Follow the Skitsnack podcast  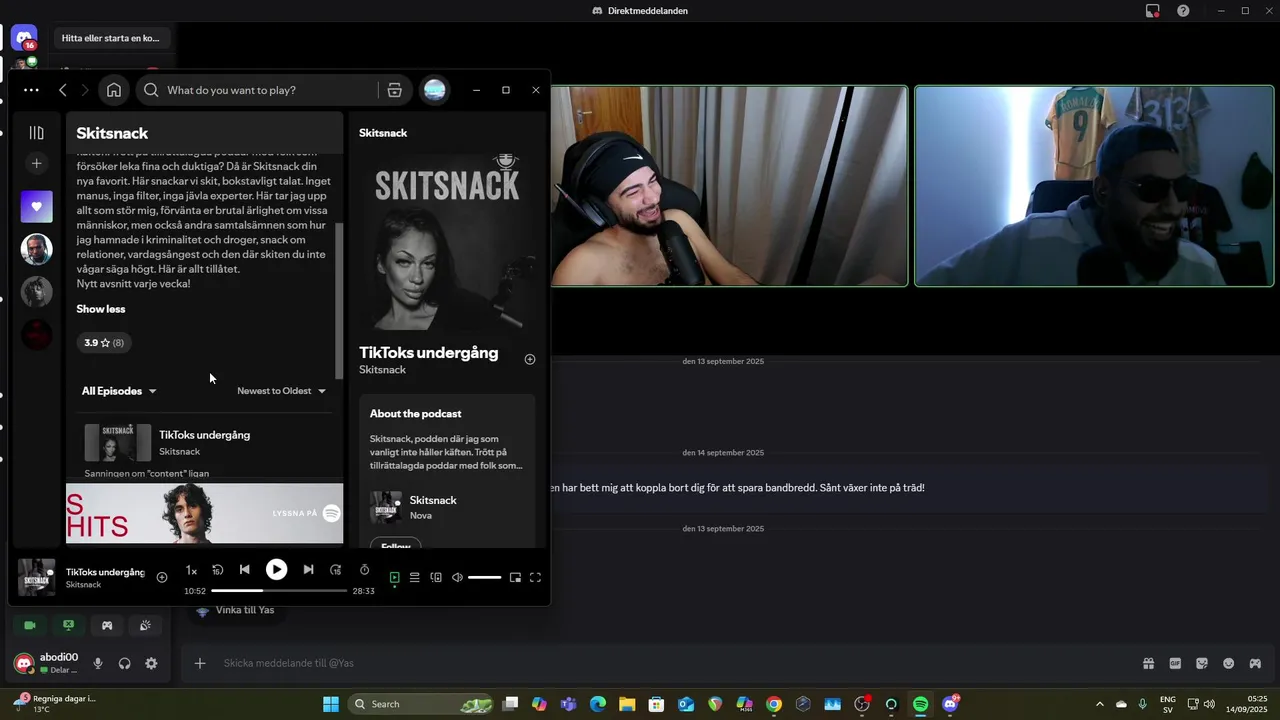396,544
